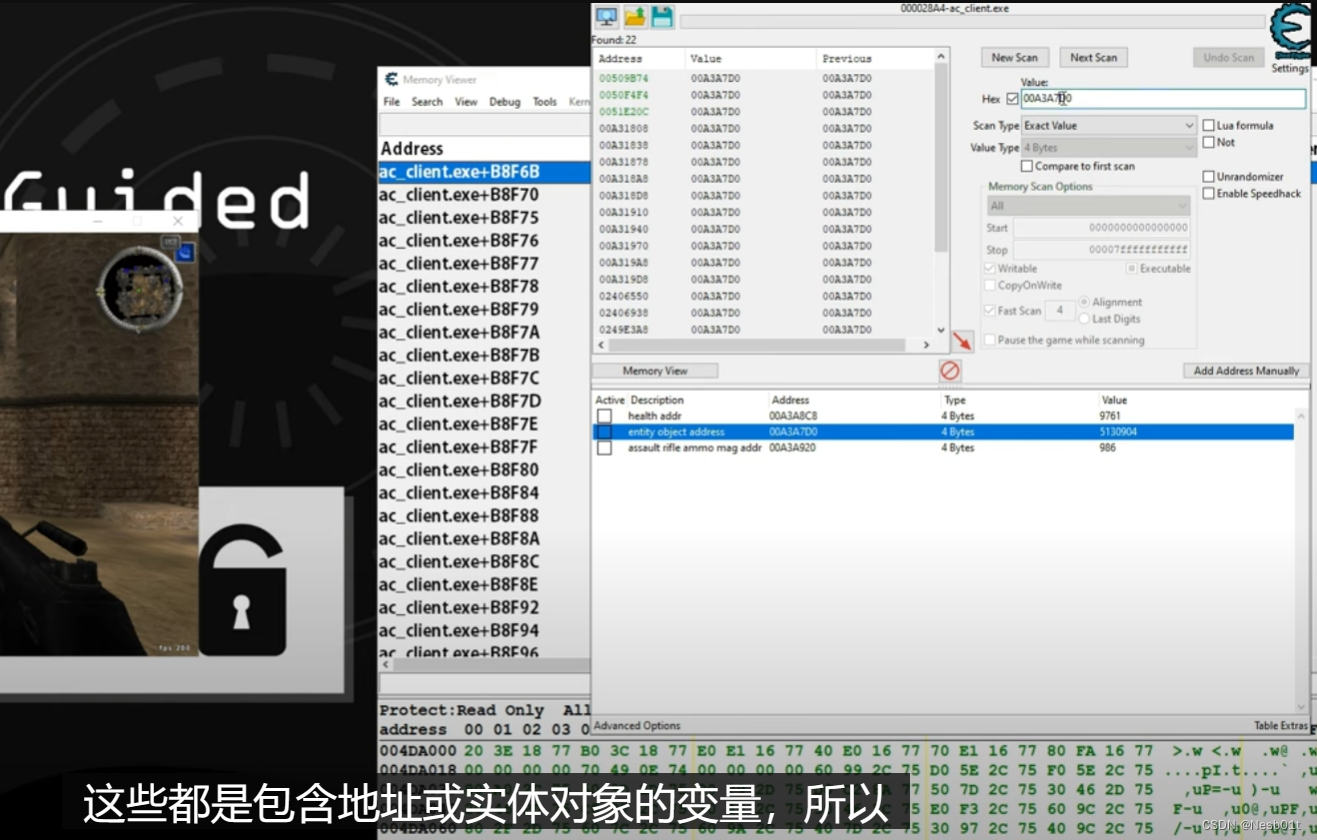Click the address table vertical scrollbar
Screen dimensions: 1317x840
pos(1302,561)
